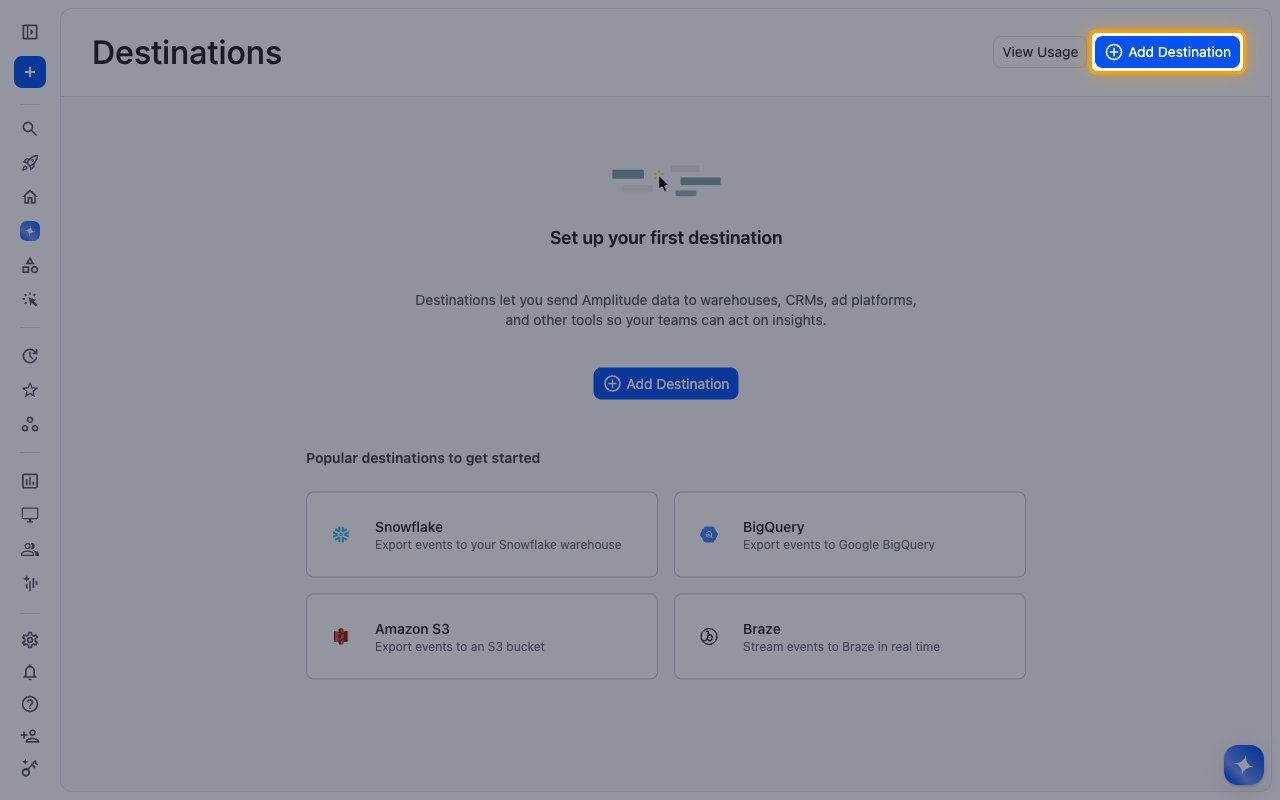Open the rocket getting-started icon

30,163
